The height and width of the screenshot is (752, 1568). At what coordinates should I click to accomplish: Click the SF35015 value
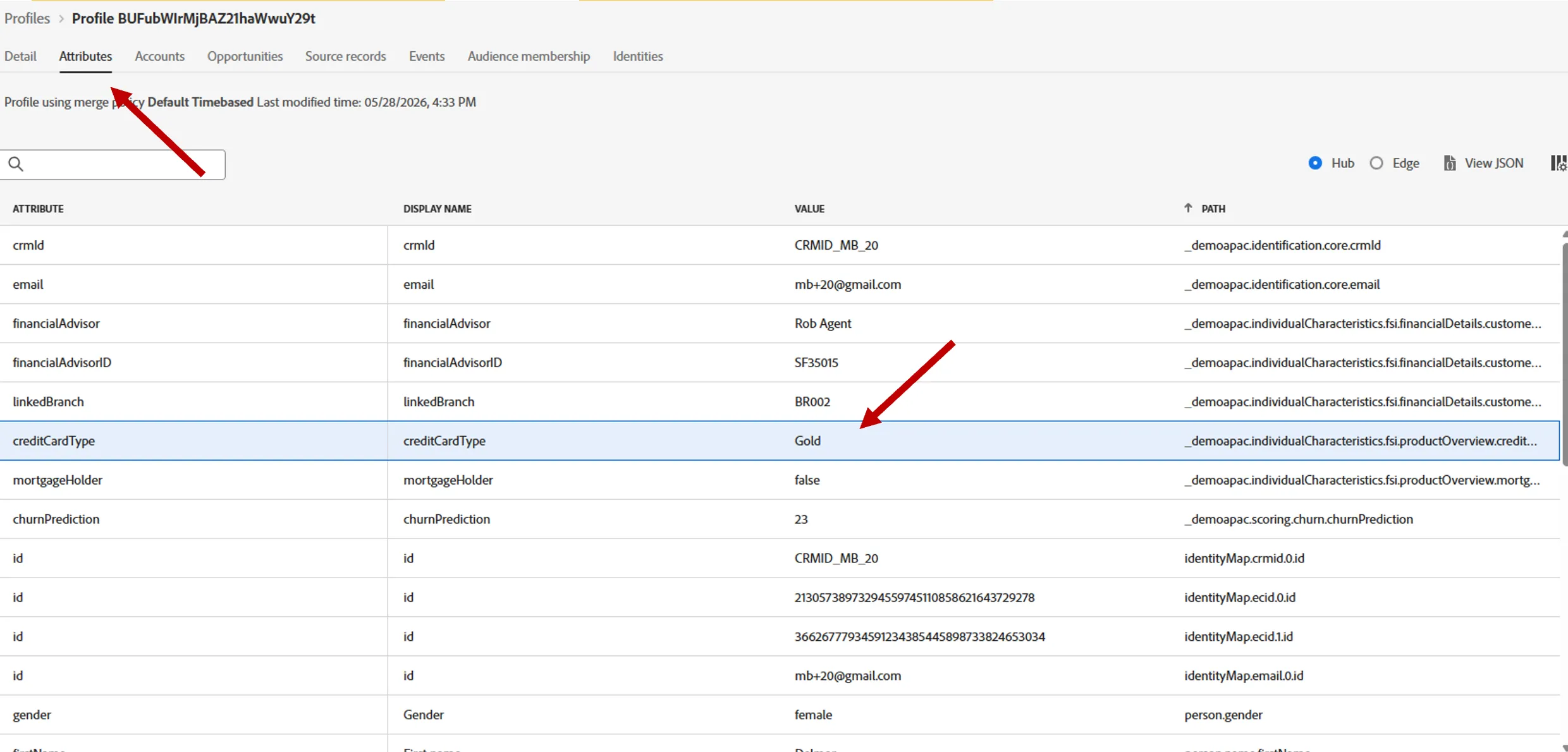tap(816, 363)
